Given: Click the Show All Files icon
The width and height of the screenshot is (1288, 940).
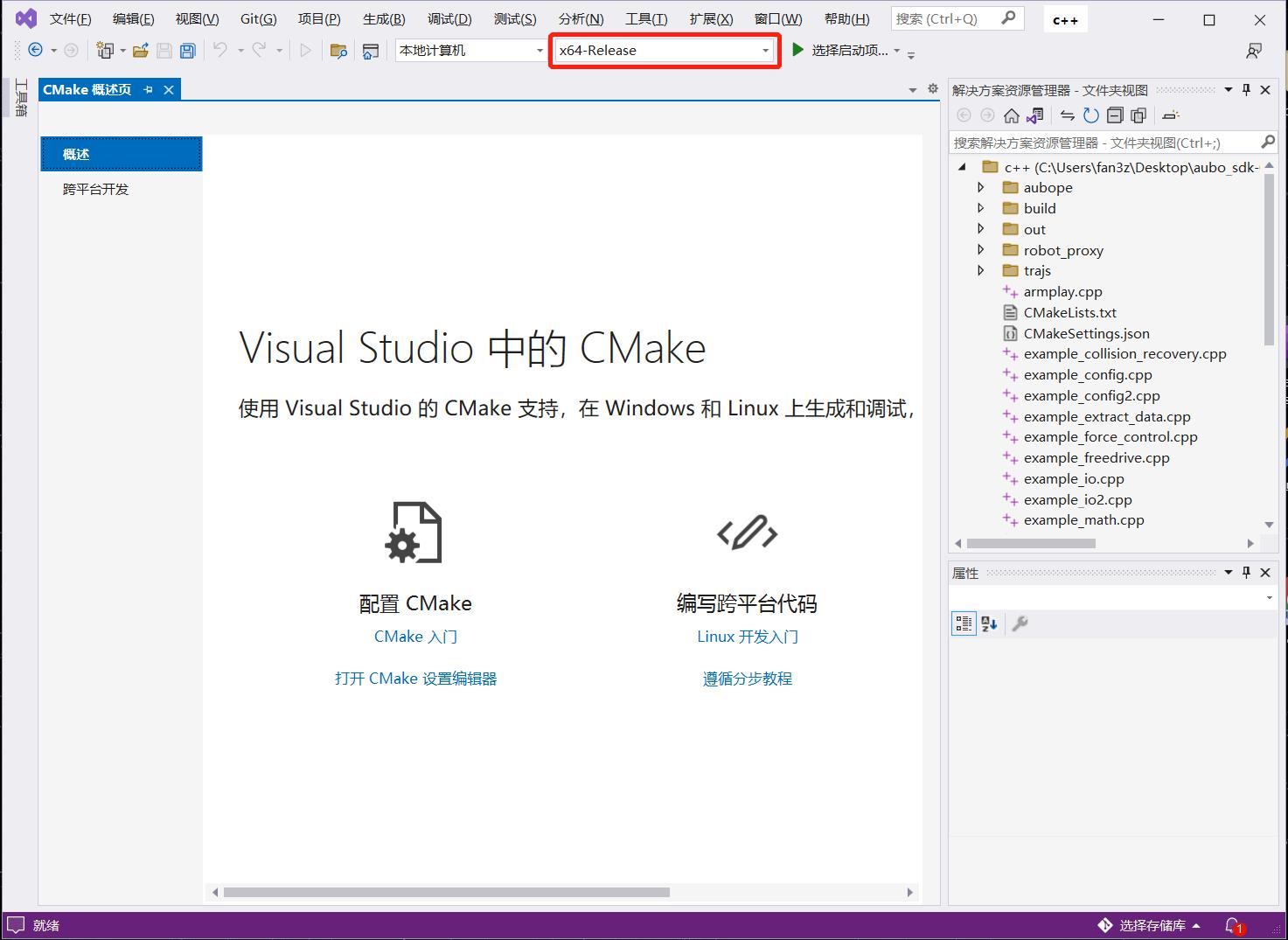Looking at the screenshot, I should (x=1138, y=115).
